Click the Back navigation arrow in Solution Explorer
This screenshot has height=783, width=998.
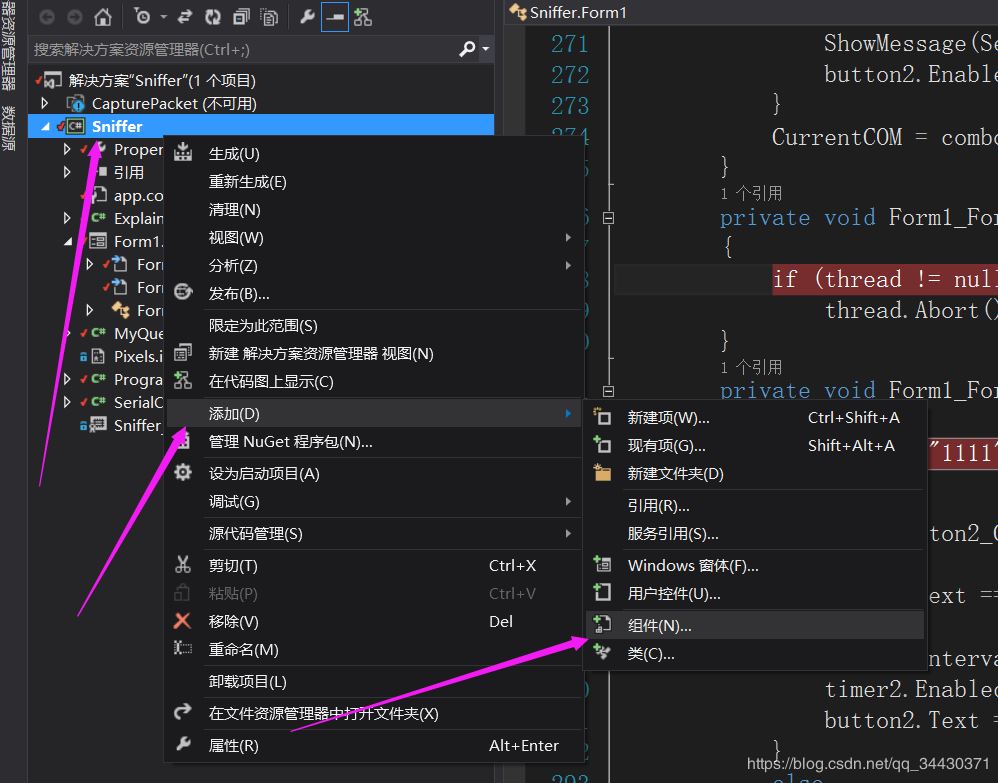coord(47,17)
